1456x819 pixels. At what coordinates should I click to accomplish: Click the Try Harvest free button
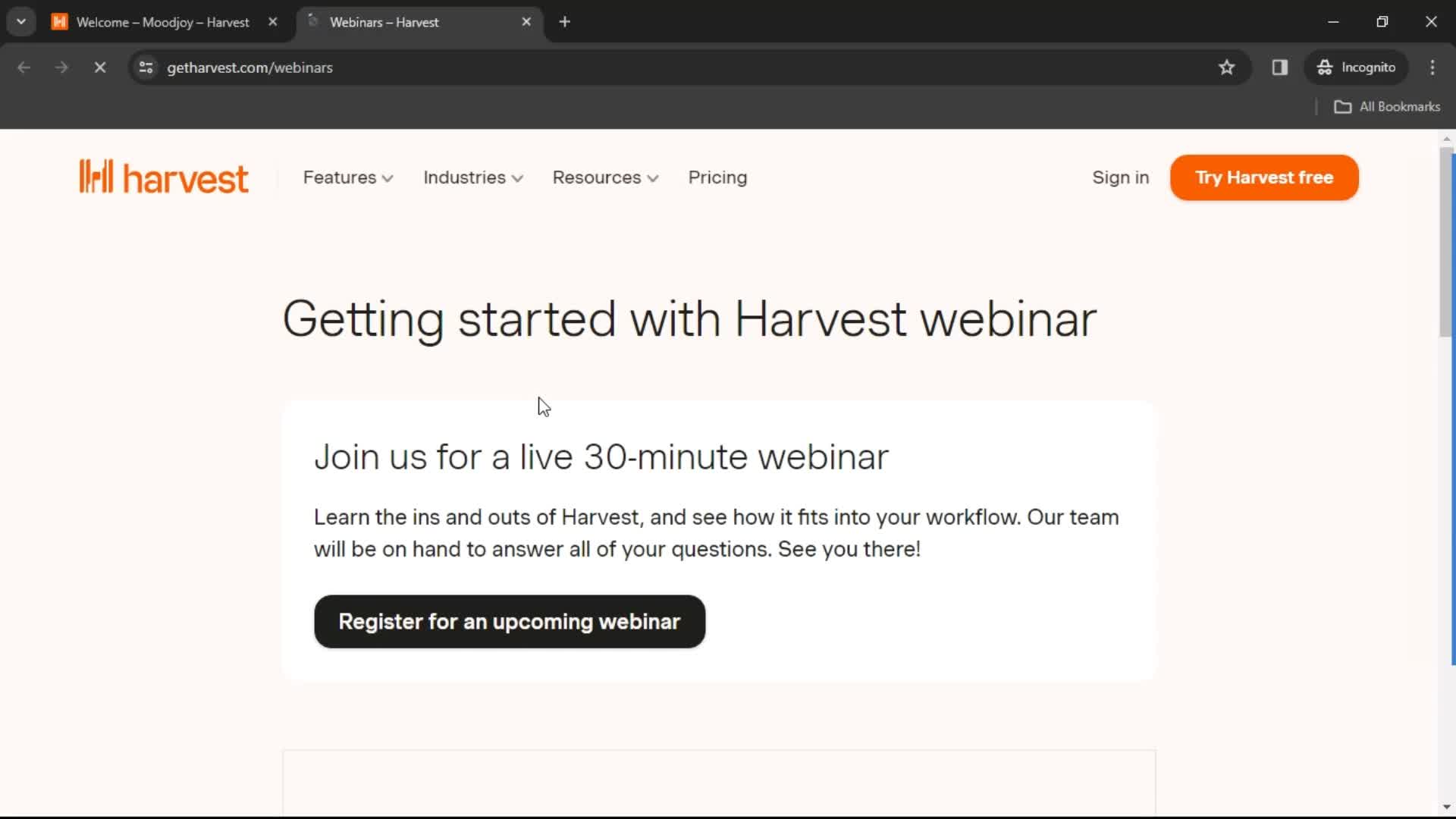[x=1264, y=177]
